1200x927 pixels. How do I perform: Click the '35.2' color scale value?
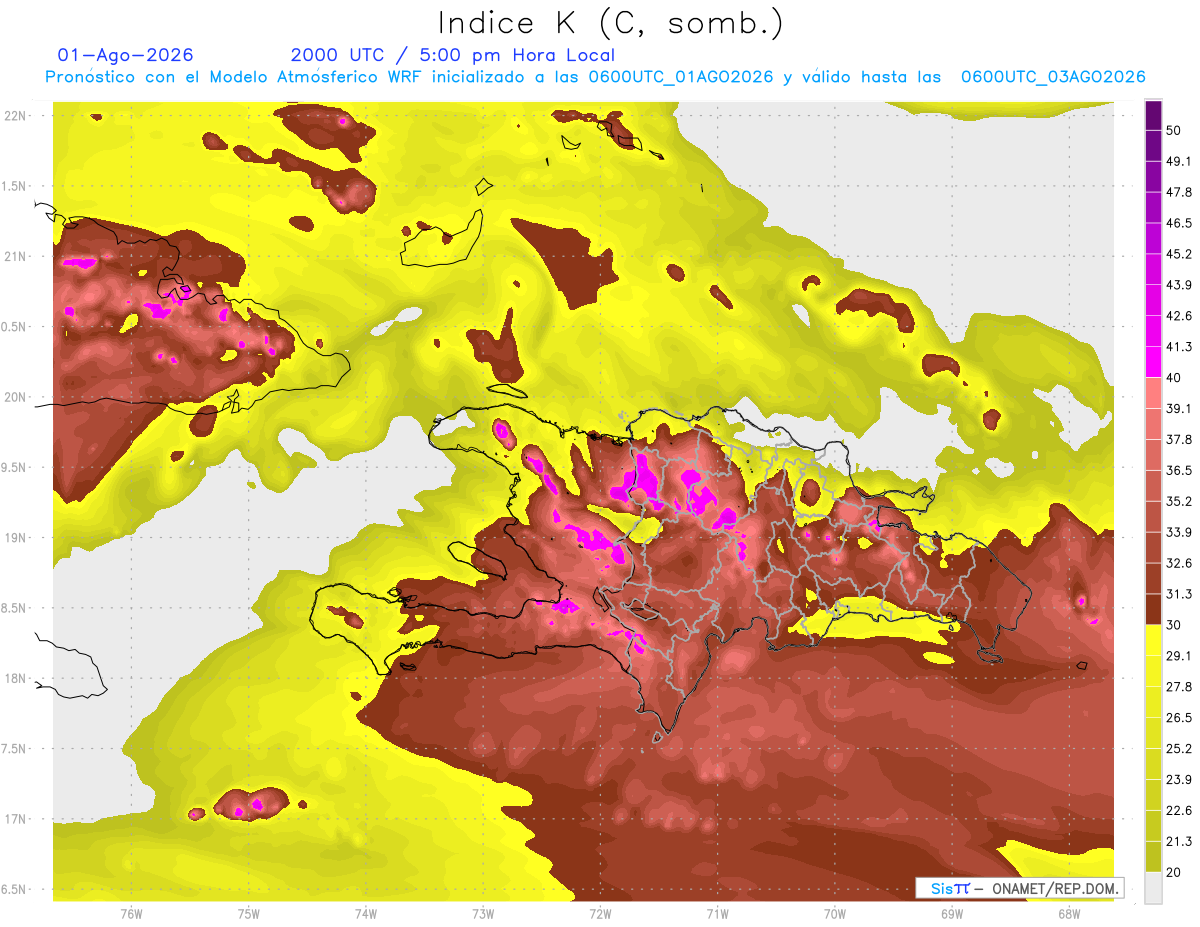click(x=1179, y=501)
